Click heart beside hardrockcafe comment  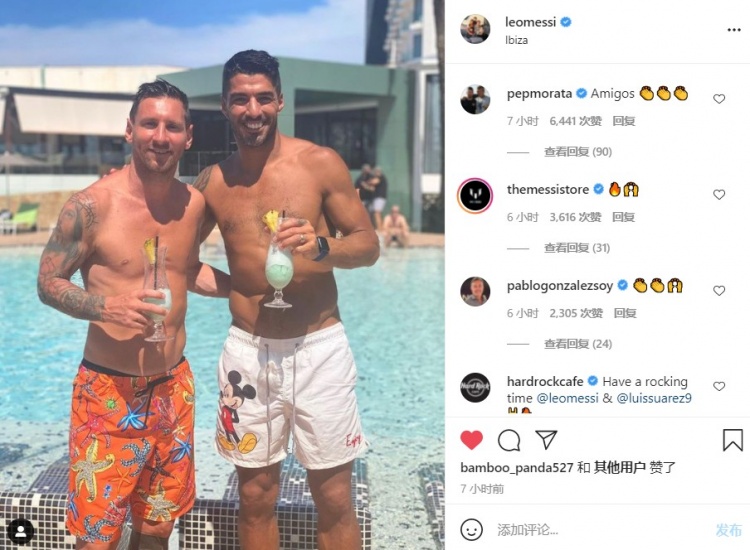tap(719, 386)
